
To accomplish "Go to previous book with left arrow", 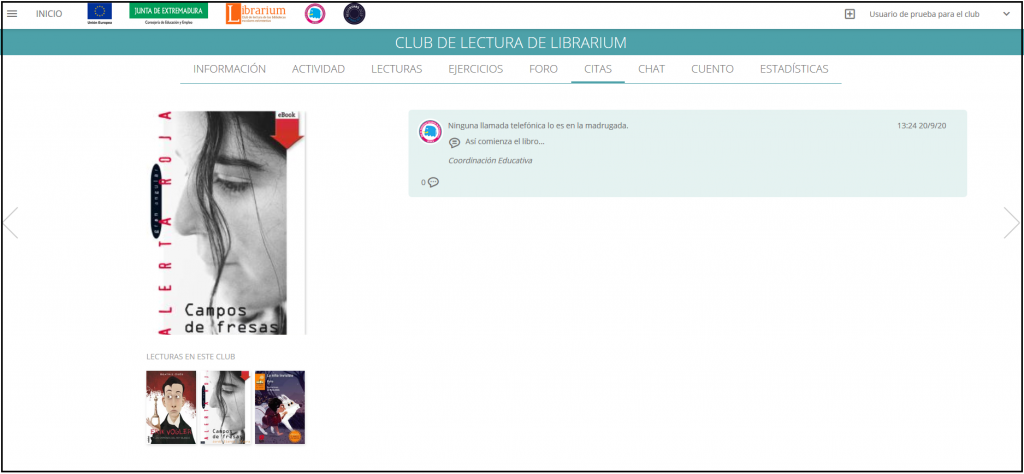I will pos(10,223).
